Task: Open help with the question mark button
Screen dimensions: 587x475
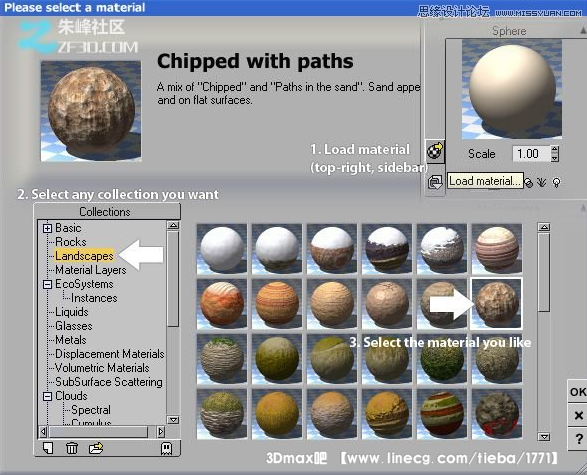Action: tap(578, 438)
